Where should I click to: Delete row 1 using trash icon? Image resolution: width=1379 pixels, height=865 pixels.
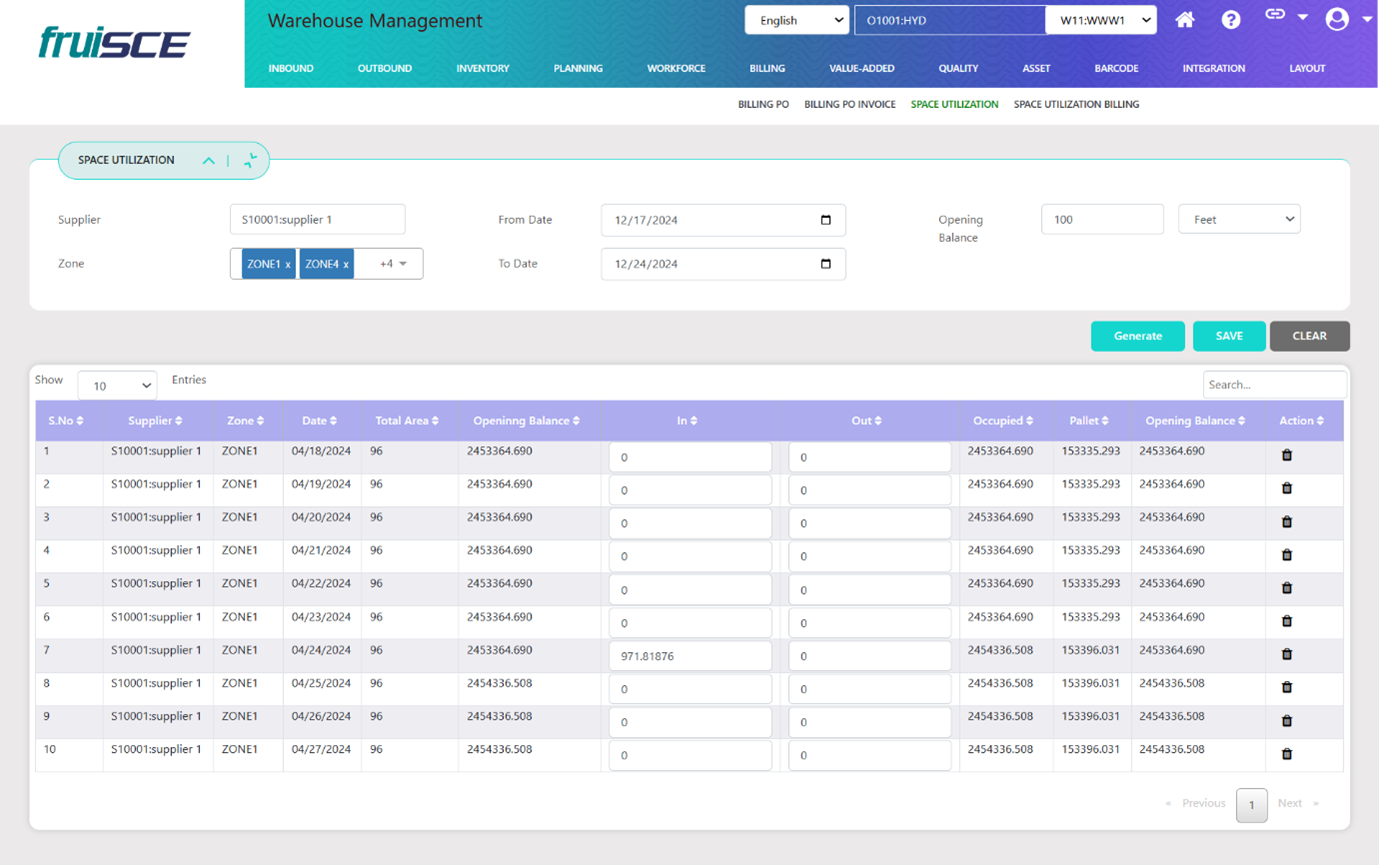(1287, 455)
